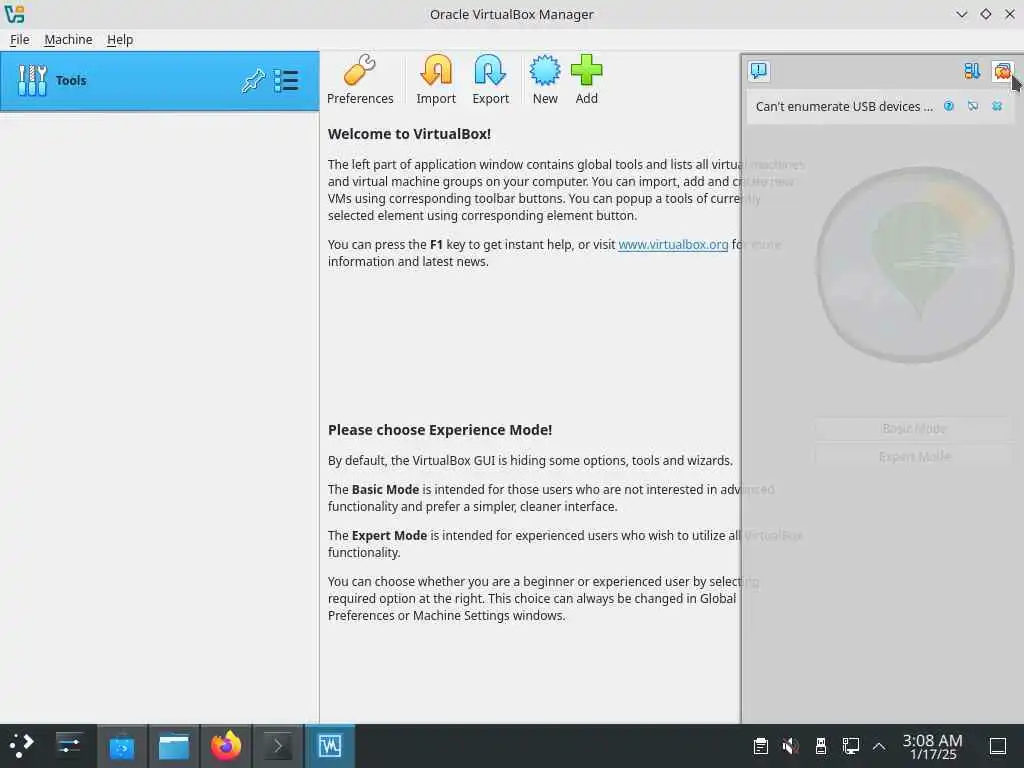Image resolution: width=1024 pixels, height=768 pixels.
Task: Click the "Can't enumerate USB devices" message
Action: point(844,106)
